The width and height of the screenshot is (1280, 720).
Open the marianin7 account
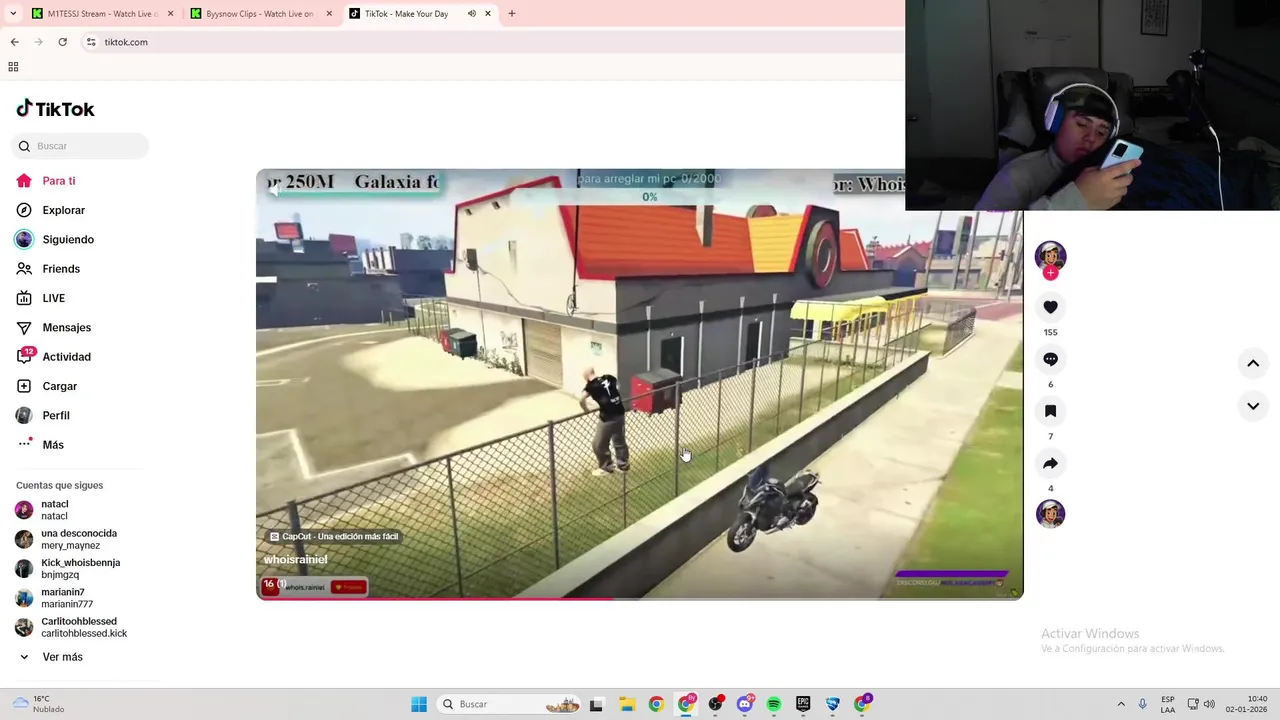(54, 598)
